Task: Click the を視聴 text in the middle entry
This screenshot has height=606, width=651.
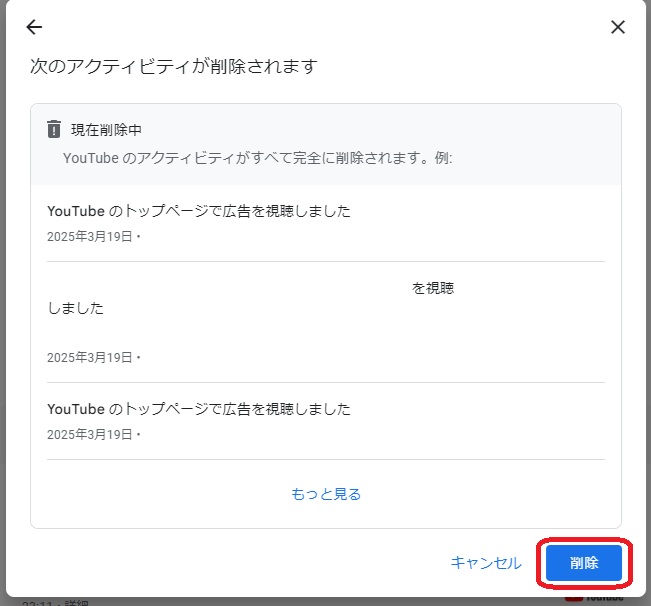Action: 433,288
